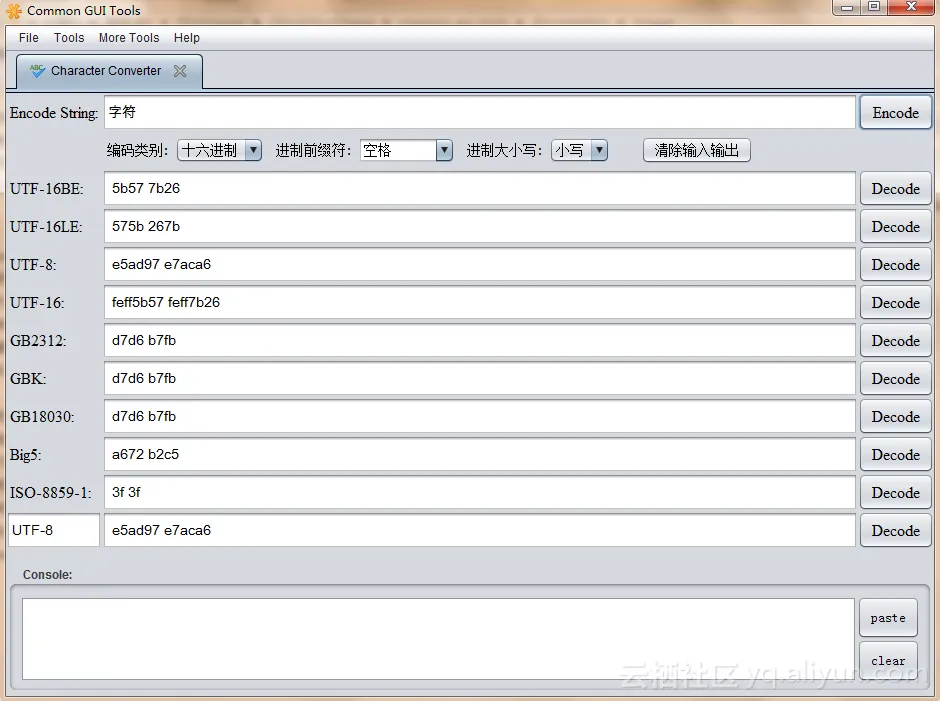Decode the Big5 value
Image resolution: width=940 pixels, height=701 pixels.
tap(896, 455)
